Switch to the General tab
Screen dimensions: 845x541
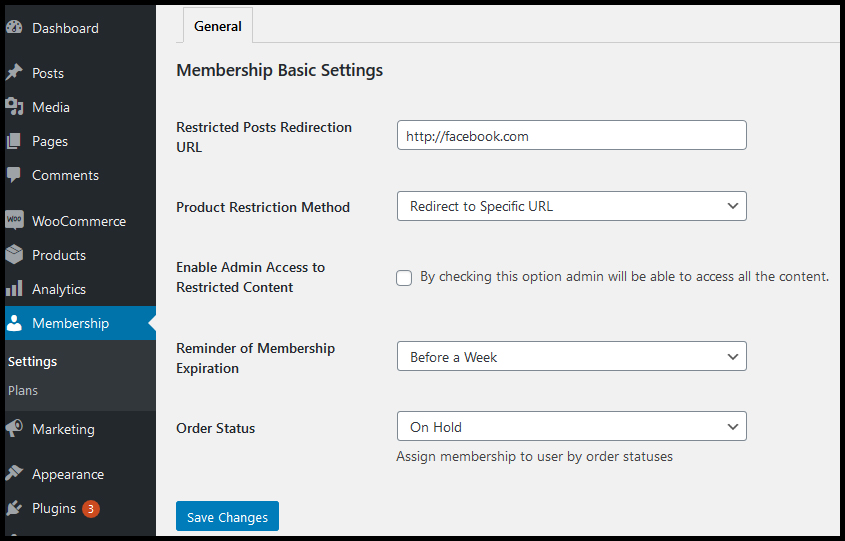(x=218, y=25)
